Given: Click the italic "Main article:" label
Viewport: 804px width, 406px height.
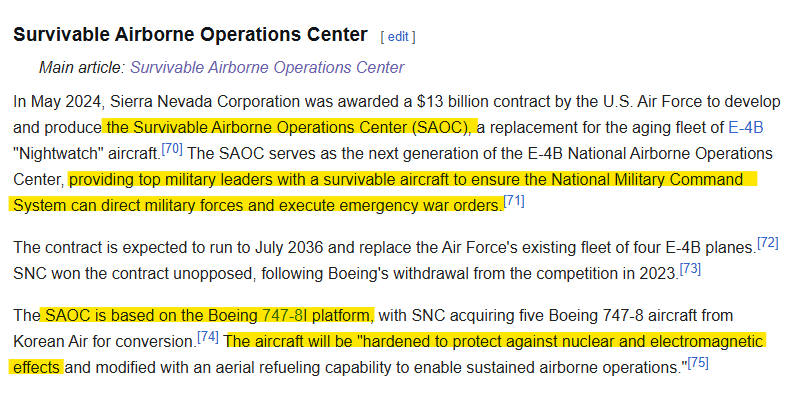Looking at the screenshot, I should (82, 68).
